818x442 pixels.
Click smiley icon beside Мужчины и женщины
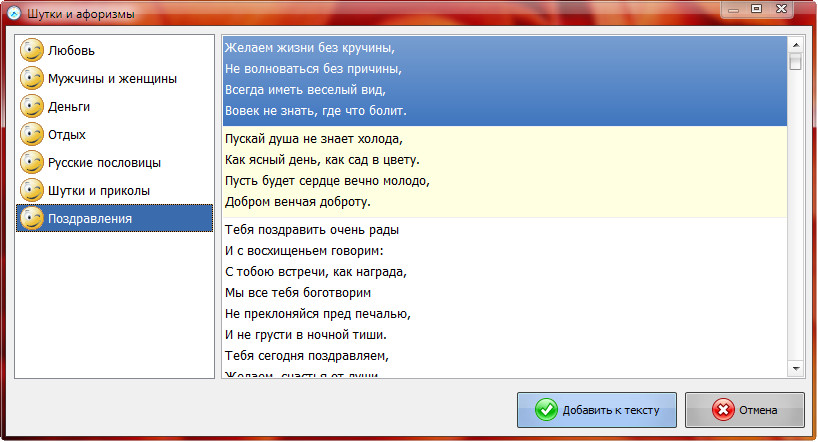tap(33, 78)
